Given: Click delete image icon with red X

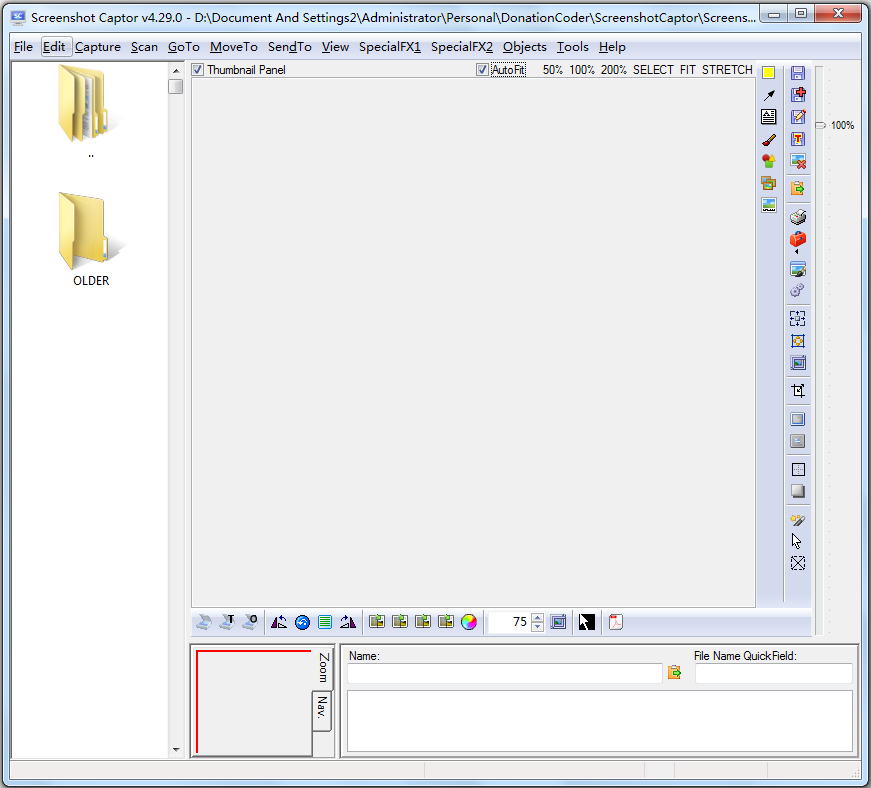Looking at the screenshot, I should point(798,162).
